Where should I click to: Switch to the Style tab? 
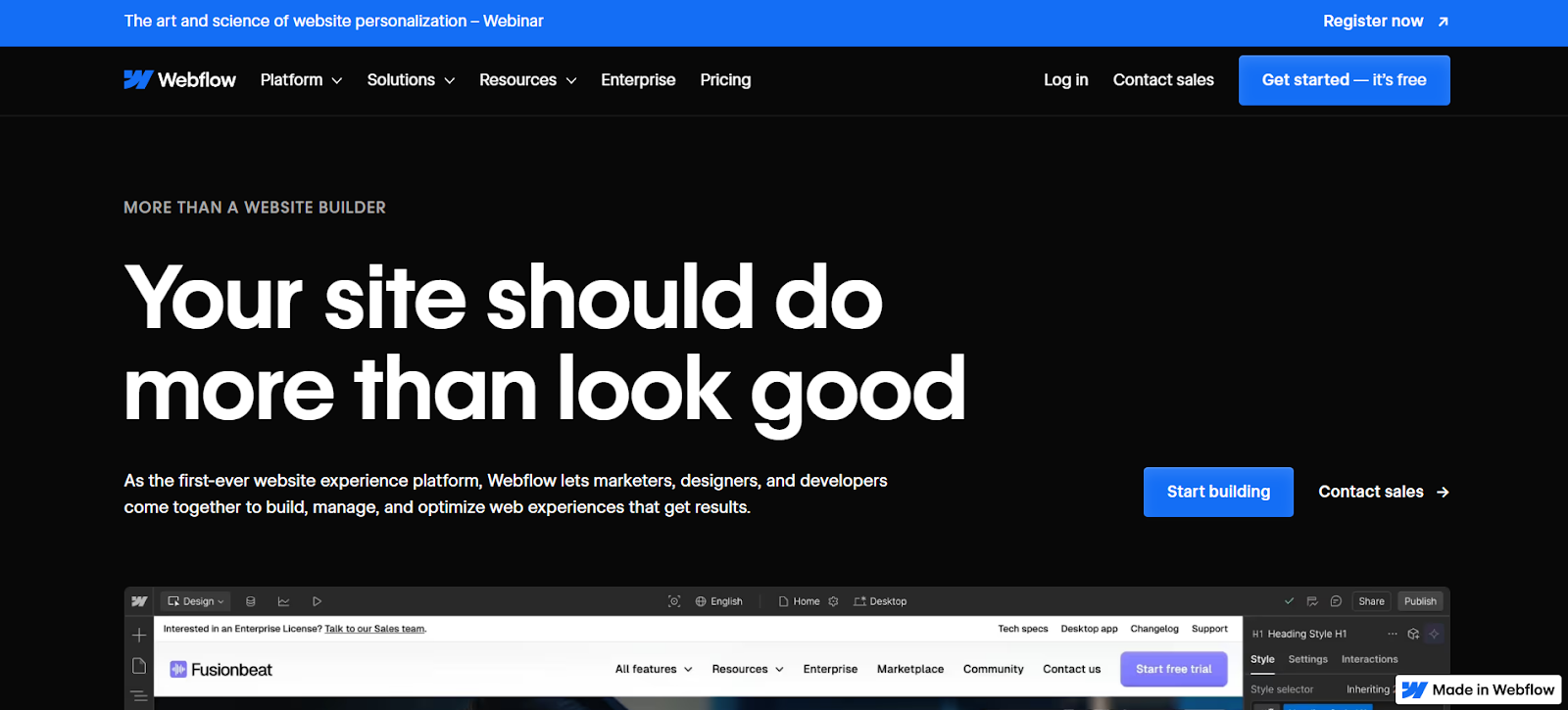[1262, 659]
